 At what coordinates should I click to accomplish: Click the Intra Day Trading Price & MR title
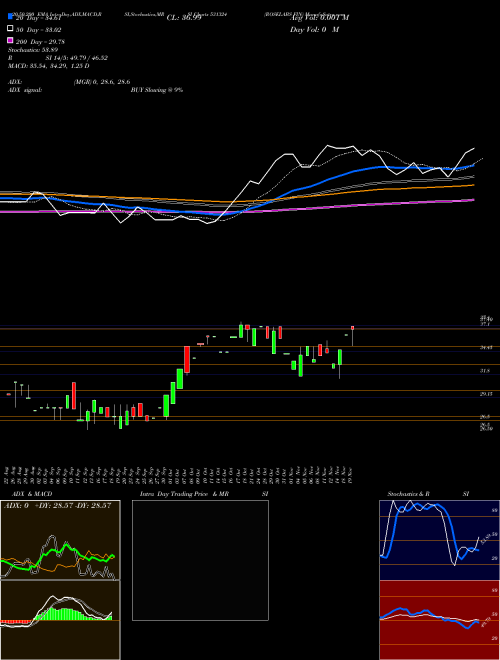[184, 494]
